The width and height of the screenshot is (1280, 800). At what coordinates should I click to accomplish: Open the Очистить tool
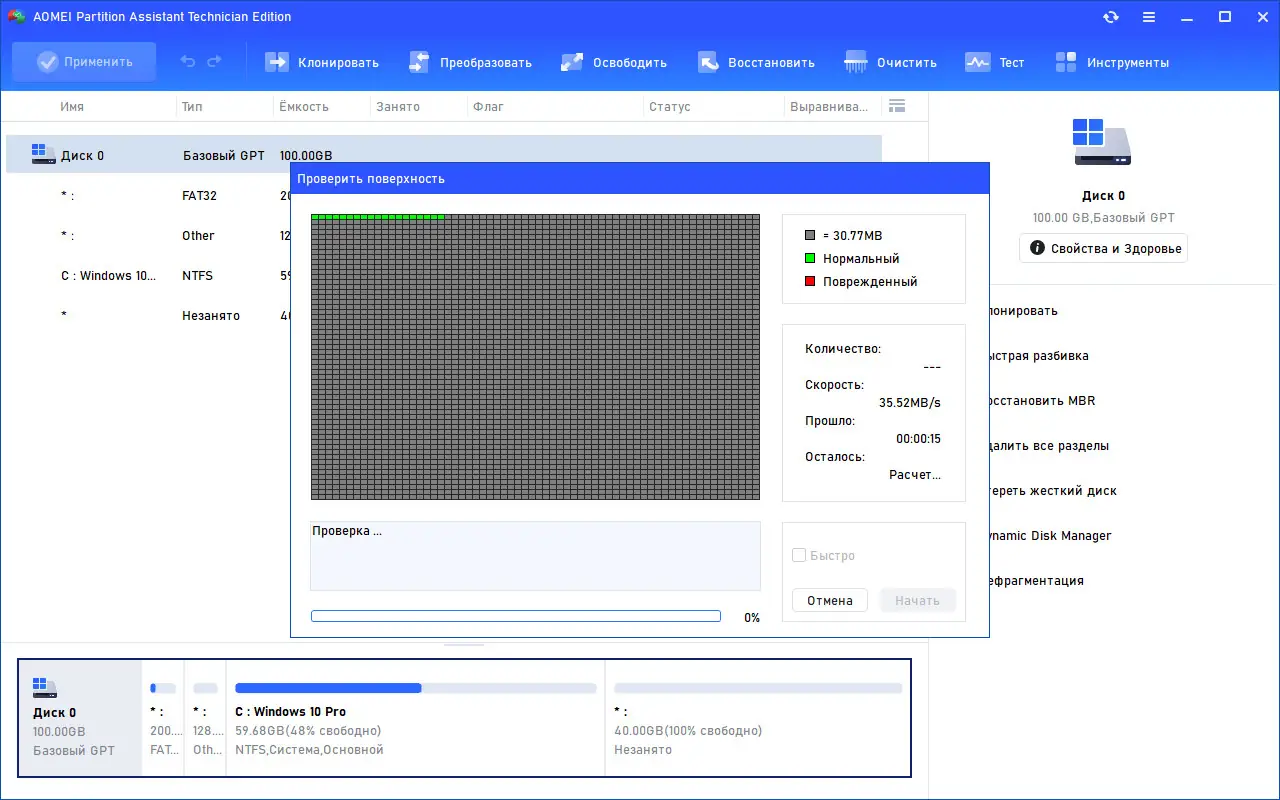click(890, 62)
